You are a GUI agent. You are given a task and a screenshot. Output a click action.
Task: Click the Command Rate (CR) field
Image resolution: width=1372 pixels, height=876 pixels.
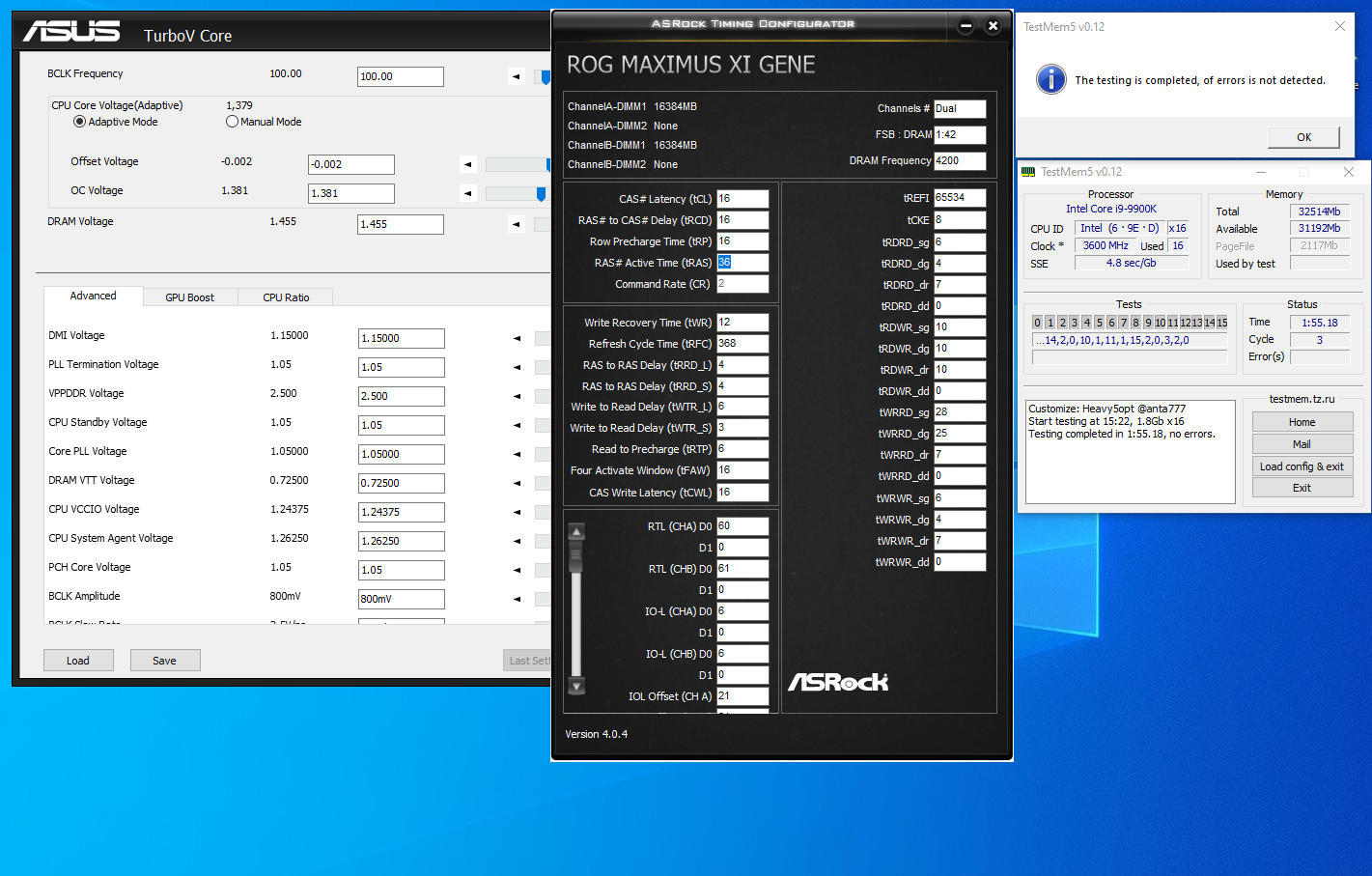[x=742, y=284]
